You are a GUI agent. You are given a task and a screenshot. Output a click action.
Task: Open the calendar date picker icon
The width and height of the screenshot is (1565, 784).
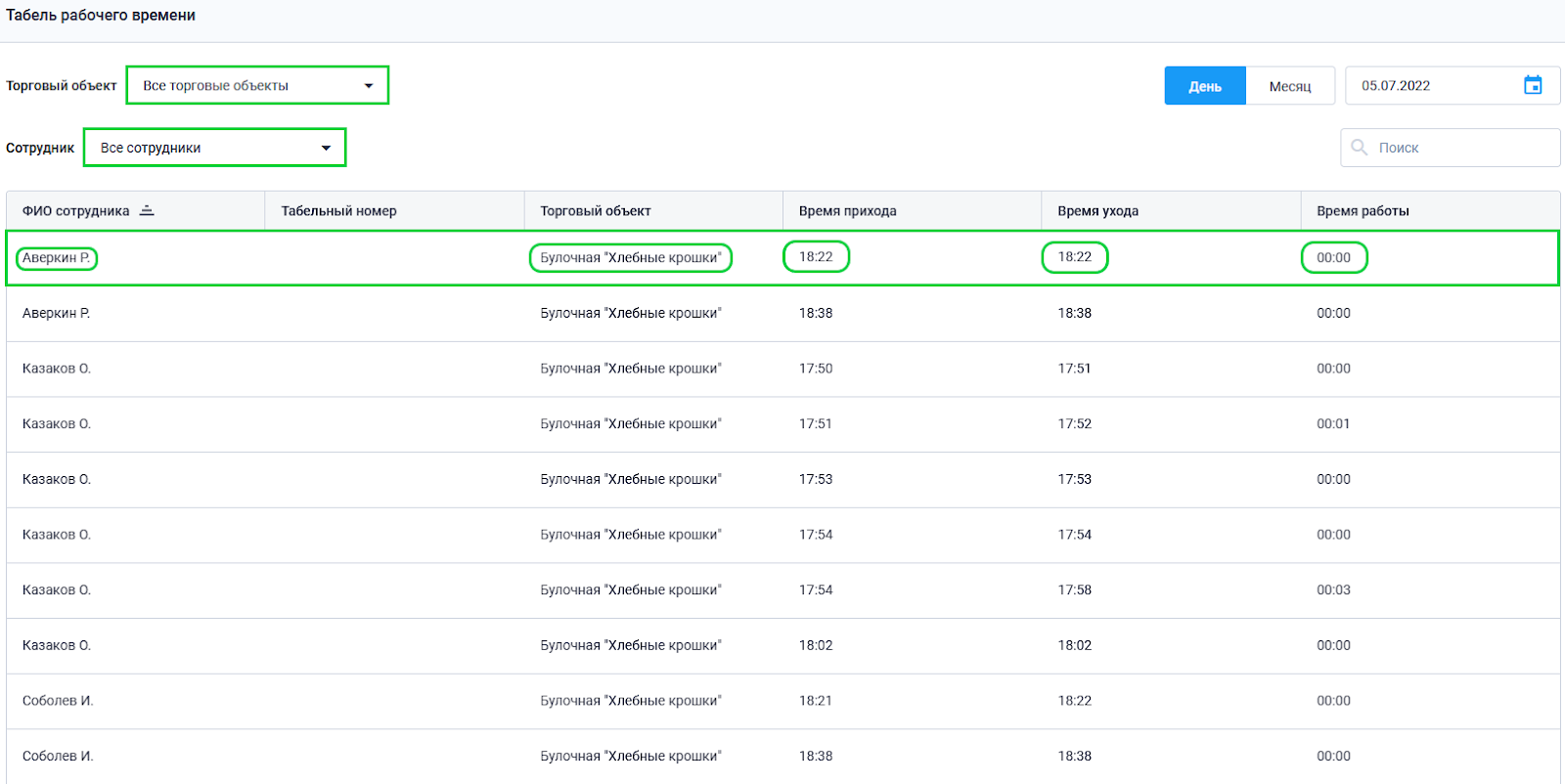1533,85
